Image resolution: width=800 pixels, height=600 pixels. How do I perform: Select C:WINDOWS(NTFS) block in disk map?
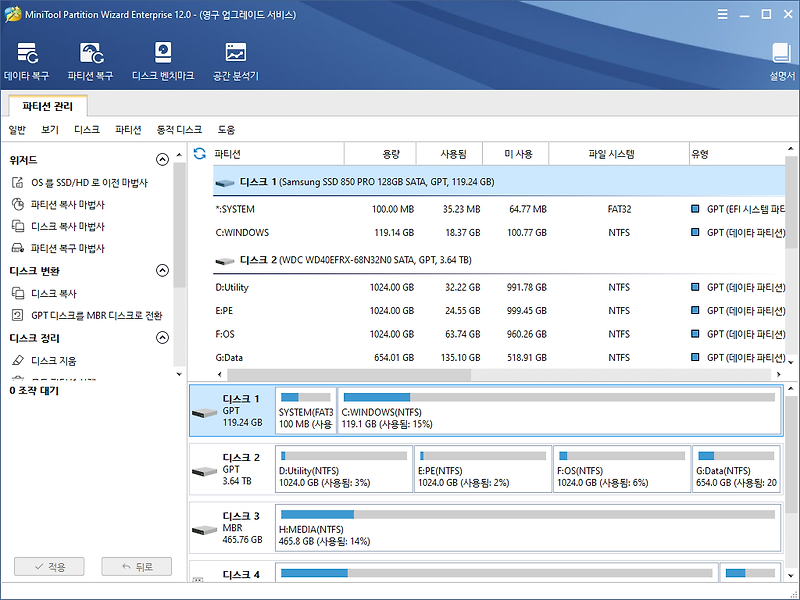pyautogui.click(x=559, y=411)
